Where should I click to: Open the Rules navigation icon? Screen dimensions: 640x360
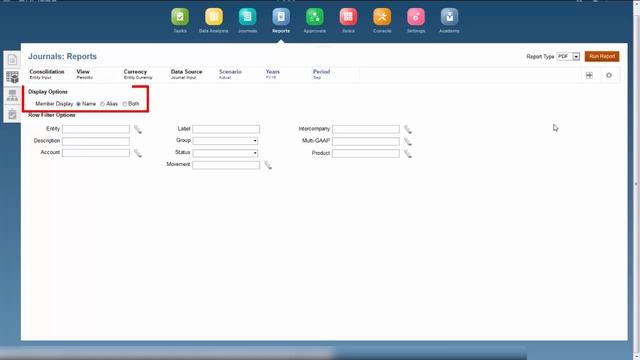click(x=348, y=17)
